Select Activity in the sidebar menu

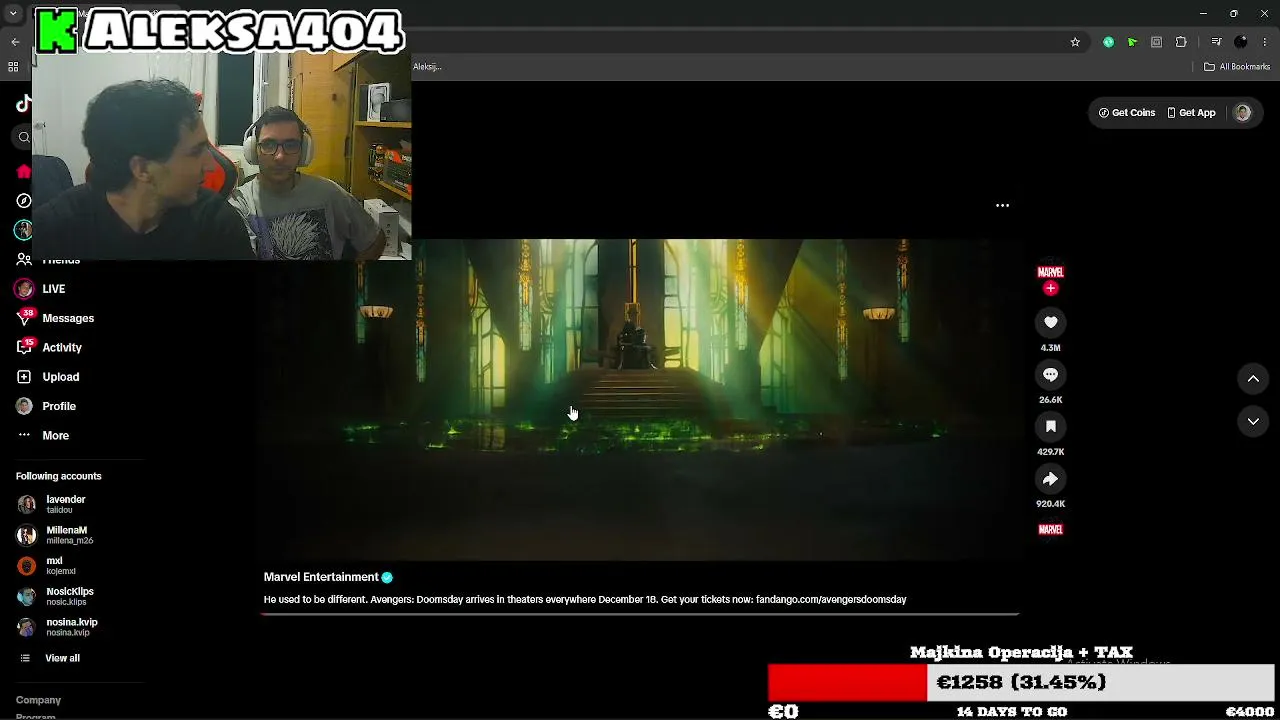62,347
